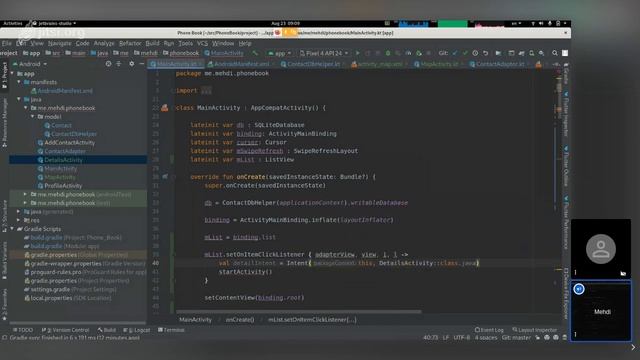
Task: Select ContactAdapter in project tree
Action: (x=65, y=151)
